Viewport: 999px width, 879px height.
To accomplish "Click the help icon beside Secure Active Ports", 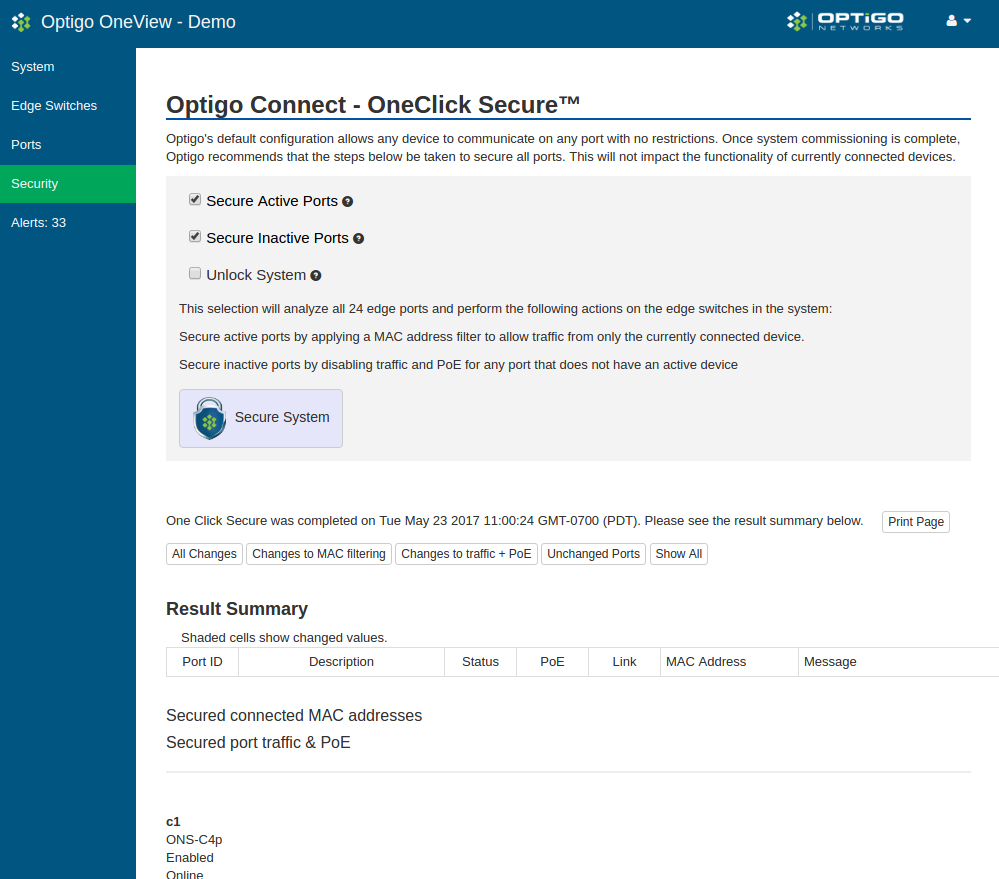I will (x=348, y=202).
